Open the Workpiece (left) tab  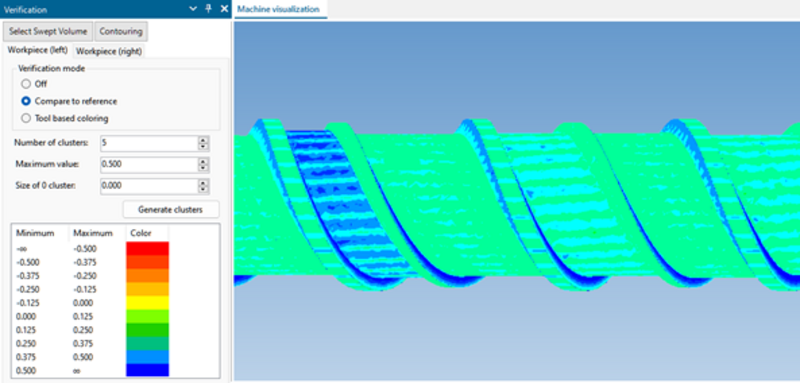(x=38, y=51)
